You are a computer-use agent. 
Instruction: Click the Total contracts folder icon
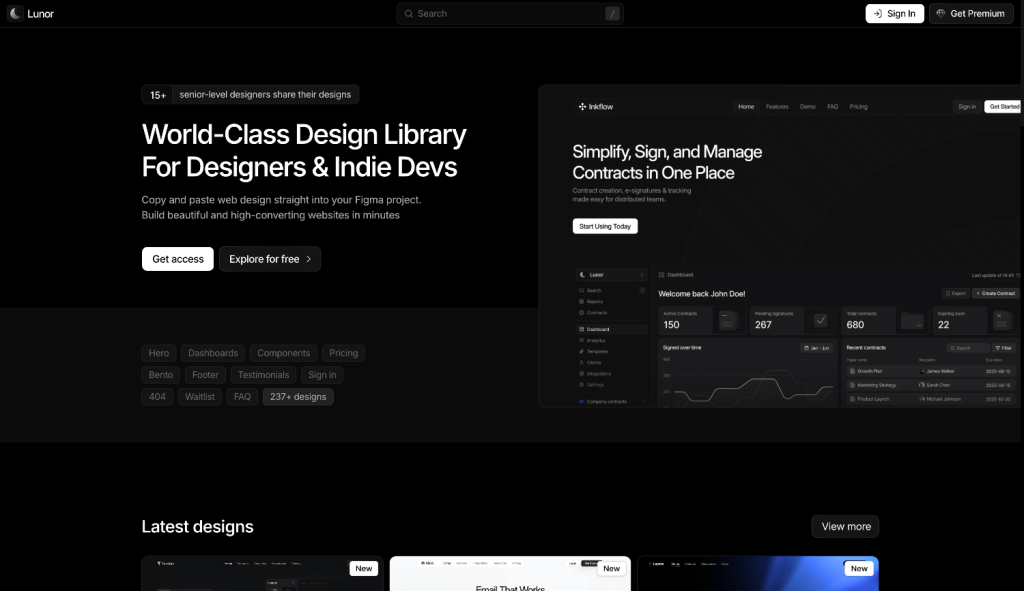pyautogui.click(x=912, y=321)
